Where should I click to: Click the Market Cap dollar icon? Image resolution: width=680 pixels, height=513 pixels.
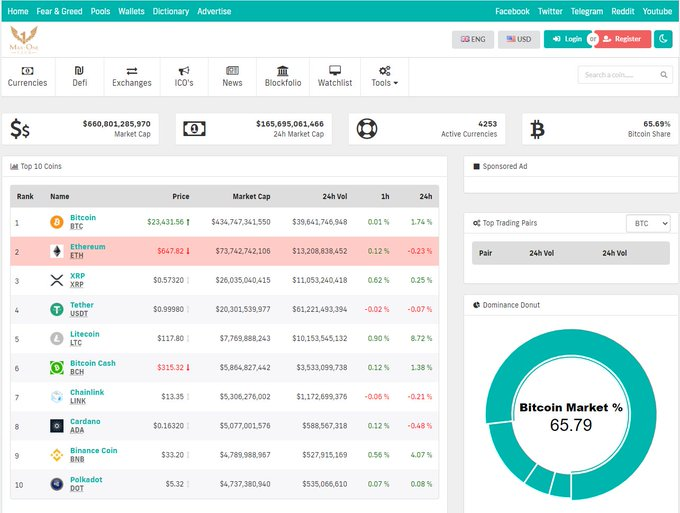tap(20, 129)
